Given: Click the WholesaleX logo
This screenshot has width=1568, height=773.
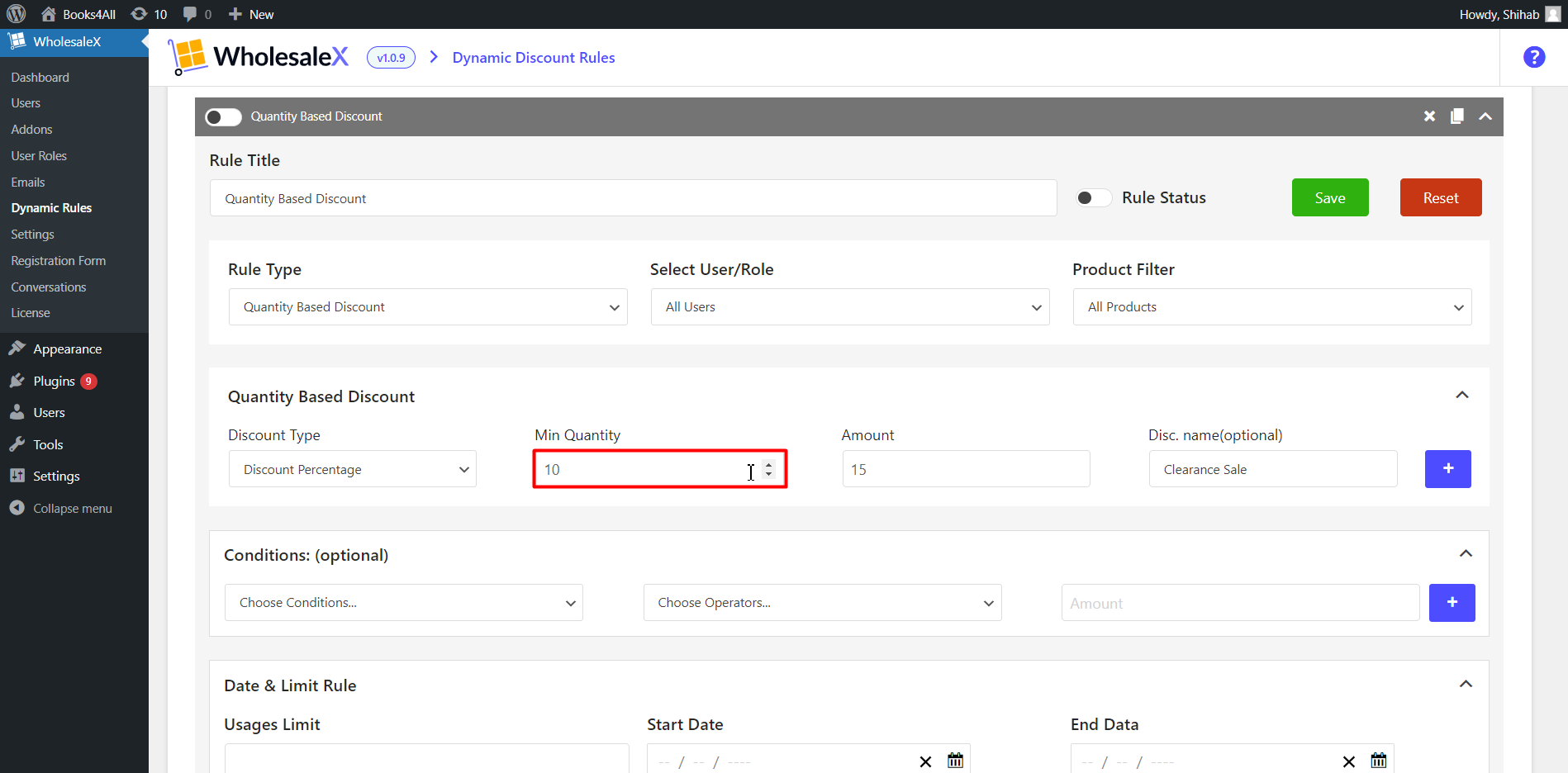Looking at the screenshot, I should [x=259, y=57].
